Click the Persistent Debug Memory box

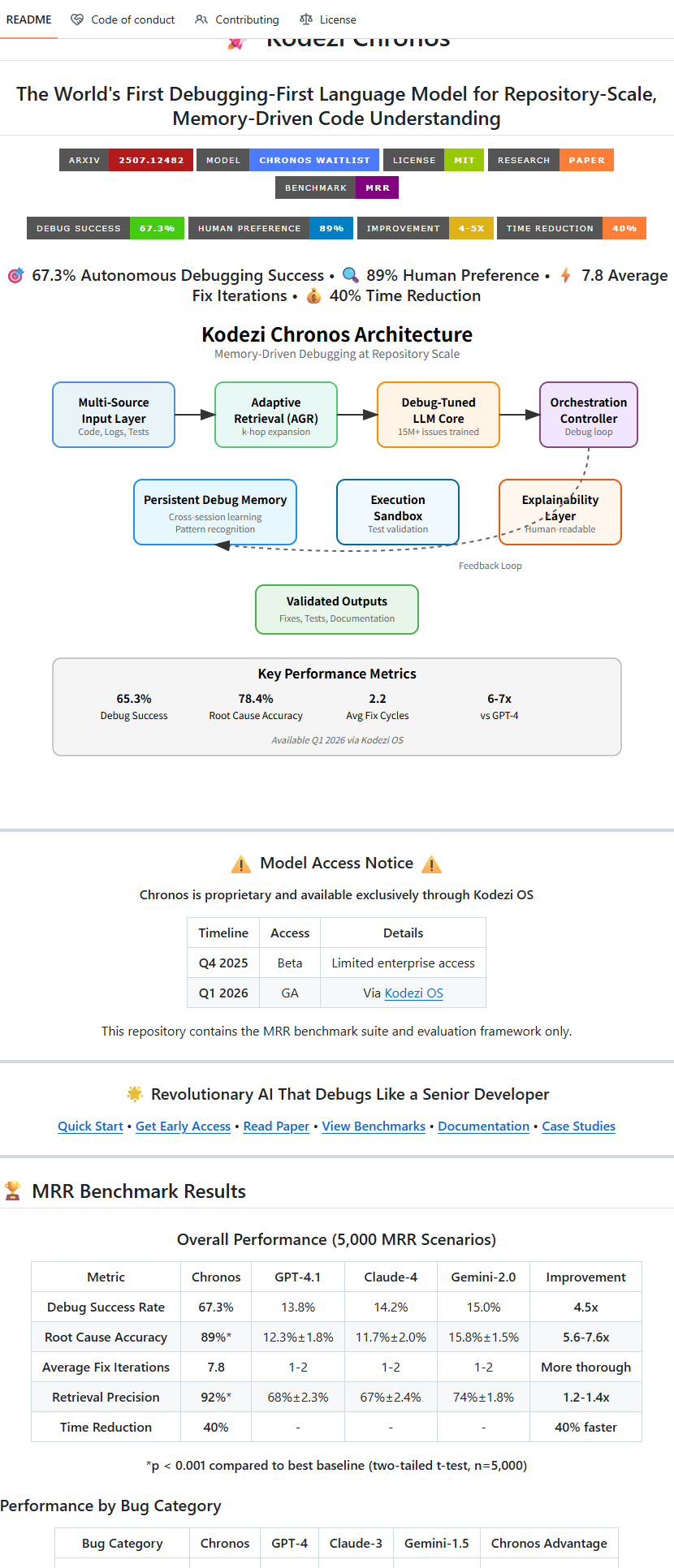point(215,512)
